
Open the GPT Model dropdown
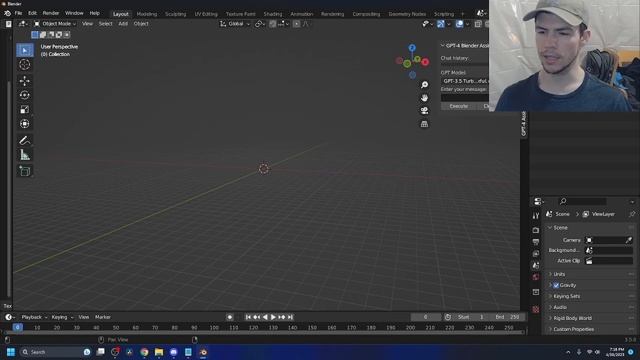(x=465, y=81)
